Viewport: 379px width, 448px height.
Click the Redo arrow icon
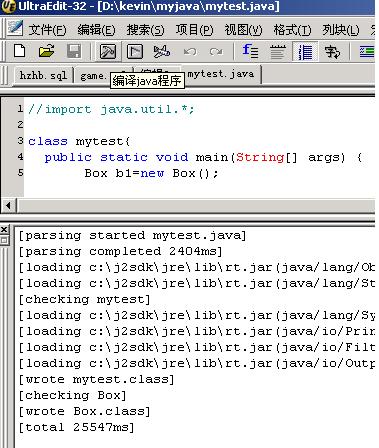coord(216,52)
